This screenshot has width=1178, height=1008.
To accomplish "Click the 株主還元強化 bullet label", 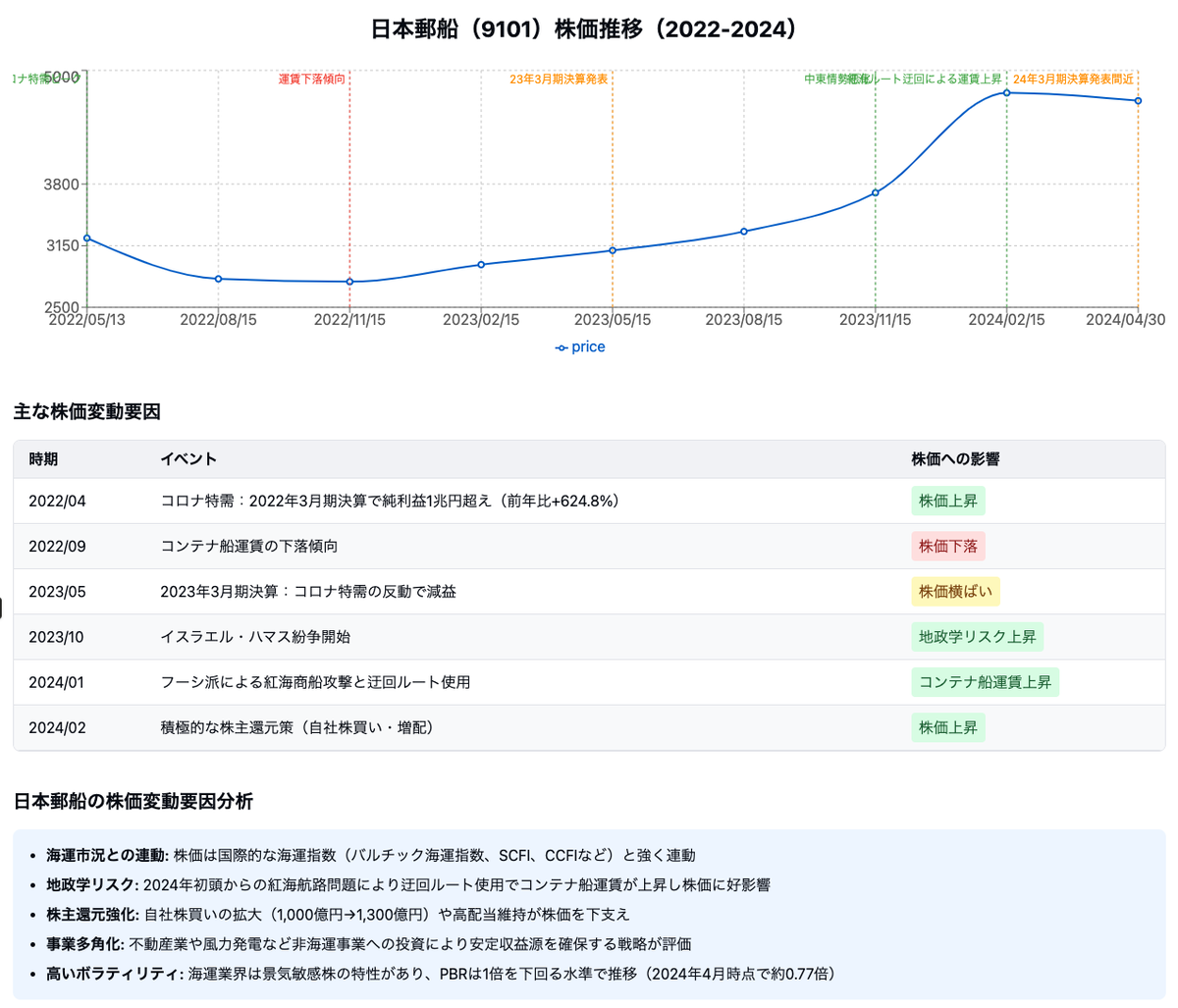I will (x=92, y=915).
